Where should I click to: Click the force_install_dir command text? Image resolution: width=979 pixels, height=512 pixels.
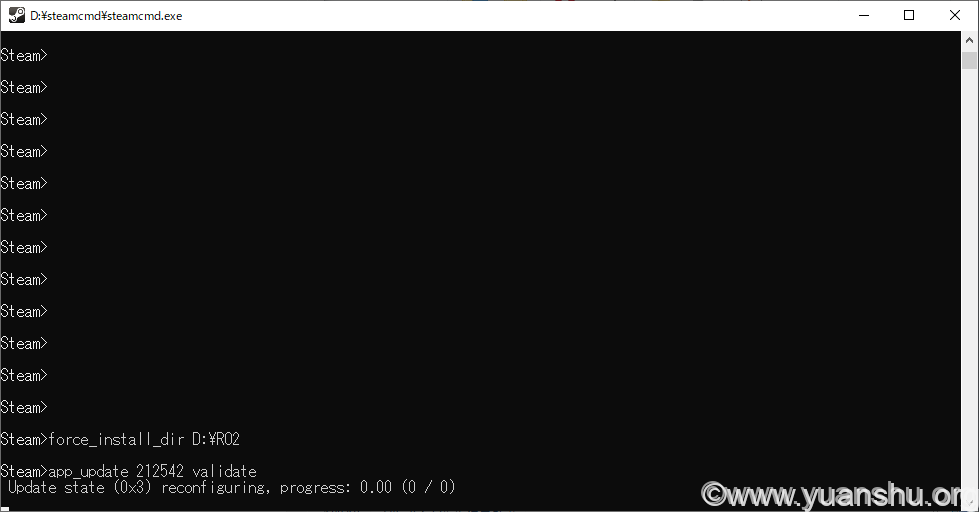point(117,440)
